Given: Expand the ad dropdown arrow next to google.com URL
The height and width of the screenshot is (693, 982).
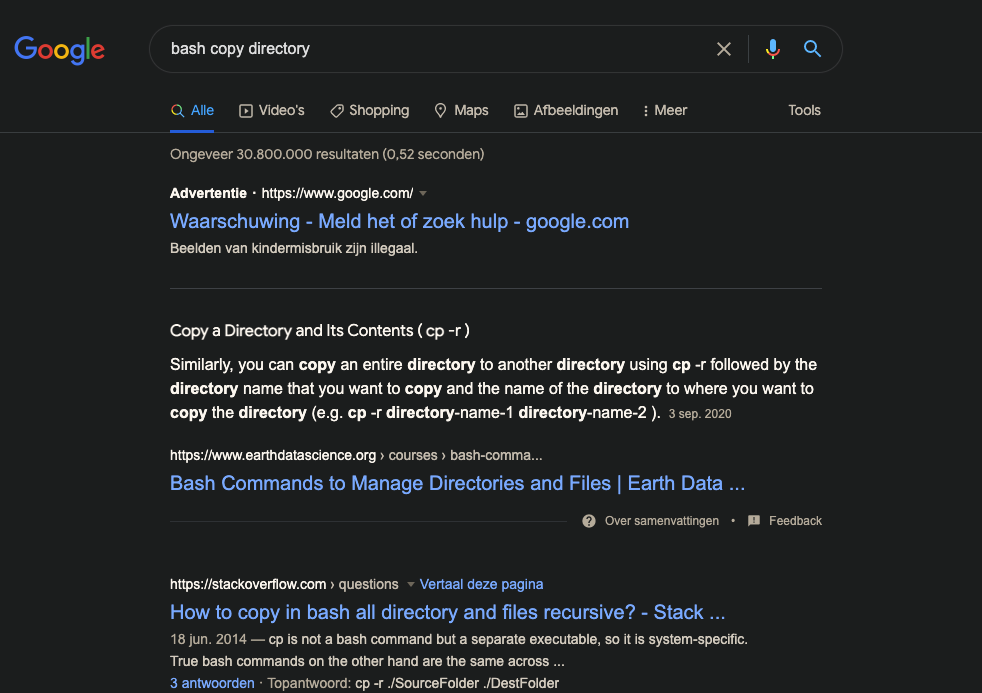Looking at the screenshot, I should pos(423,193).
